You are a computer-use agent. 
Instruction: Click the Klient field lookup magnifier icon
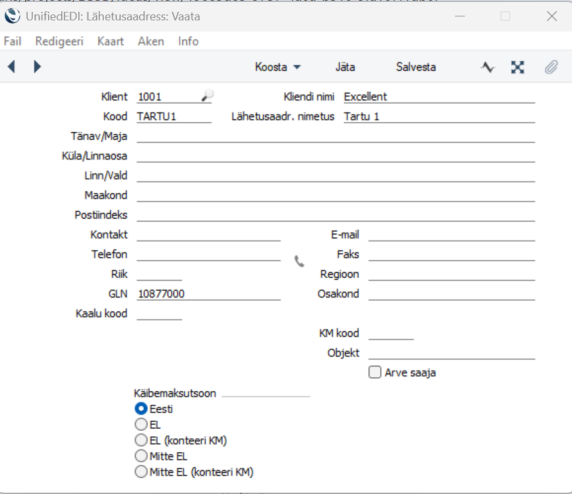pyautogui.click(x=207, y=96)
